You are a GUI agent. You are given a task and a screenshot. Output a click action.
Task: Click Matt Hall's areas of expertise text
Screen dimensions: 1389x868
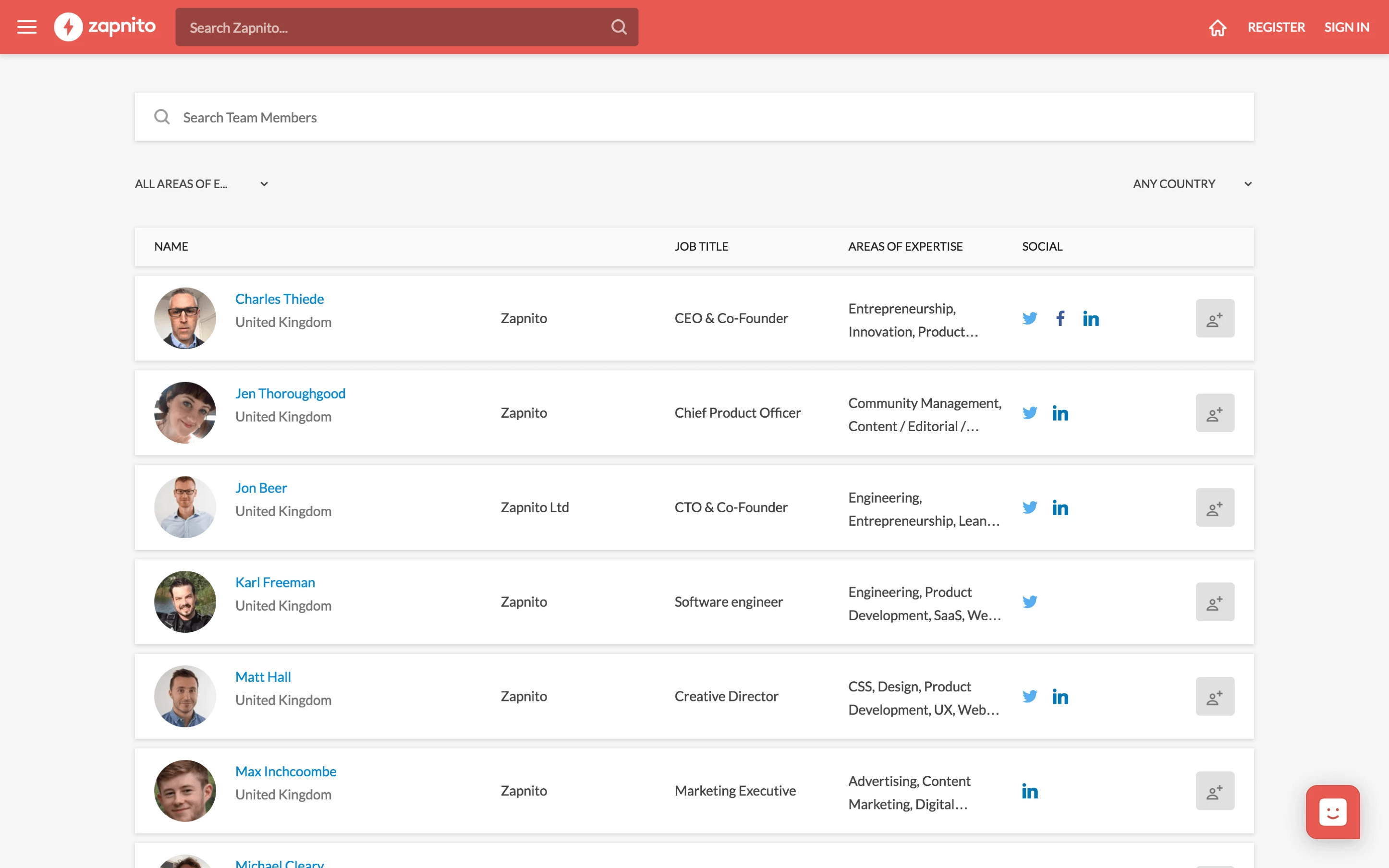923,698
